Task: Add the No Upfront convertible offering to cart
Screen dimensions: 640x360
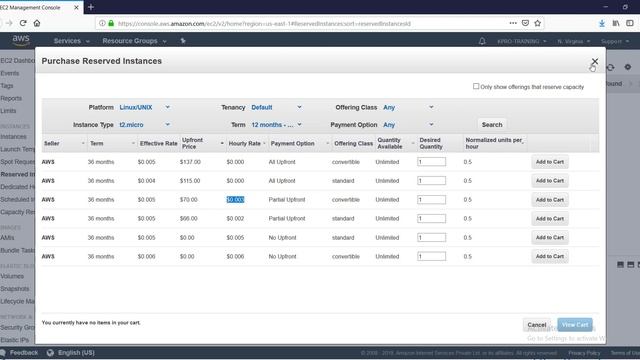Action: 550,256
